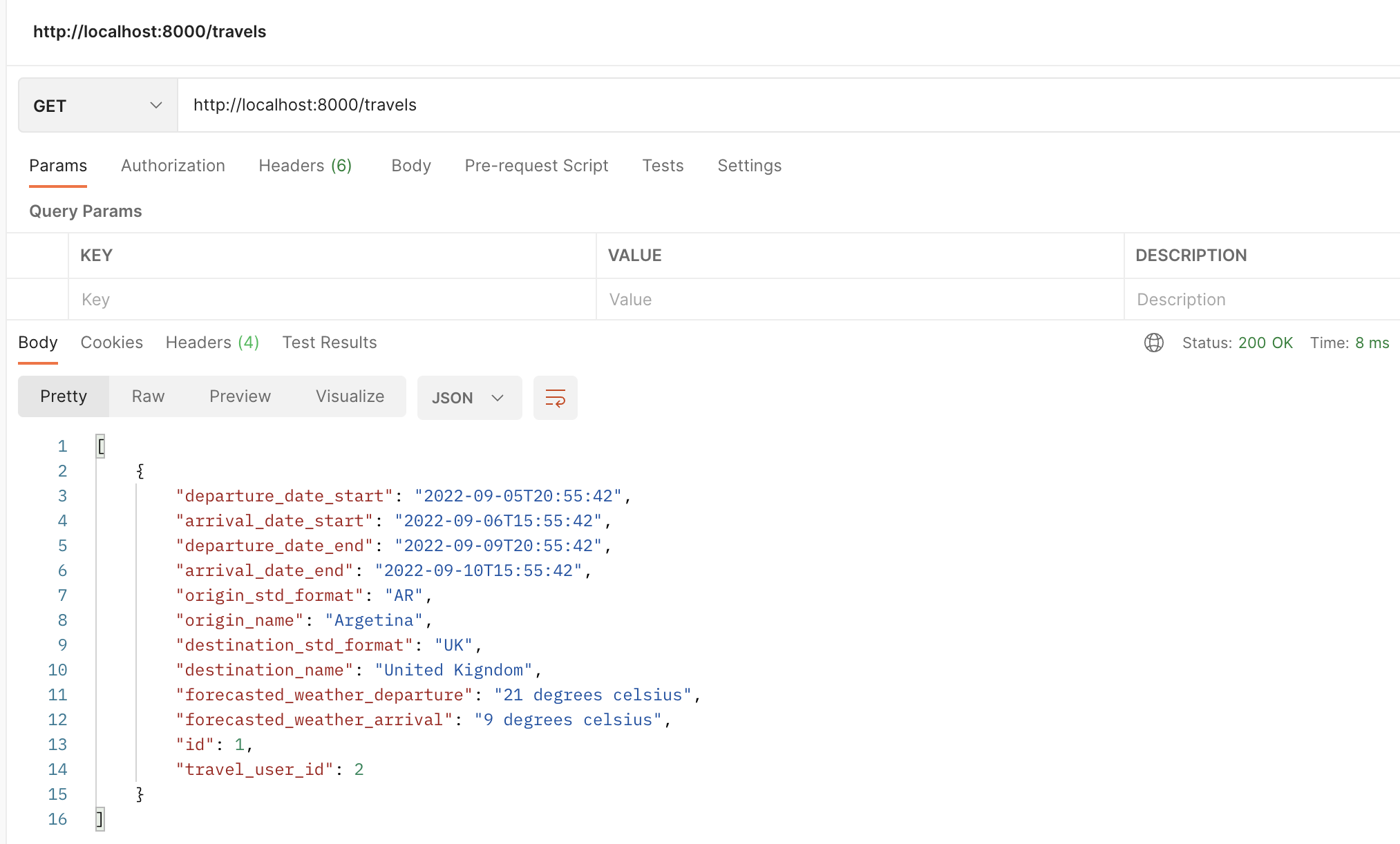
Task: Switch to the request Body tab
Action: [x=411, y=166]
